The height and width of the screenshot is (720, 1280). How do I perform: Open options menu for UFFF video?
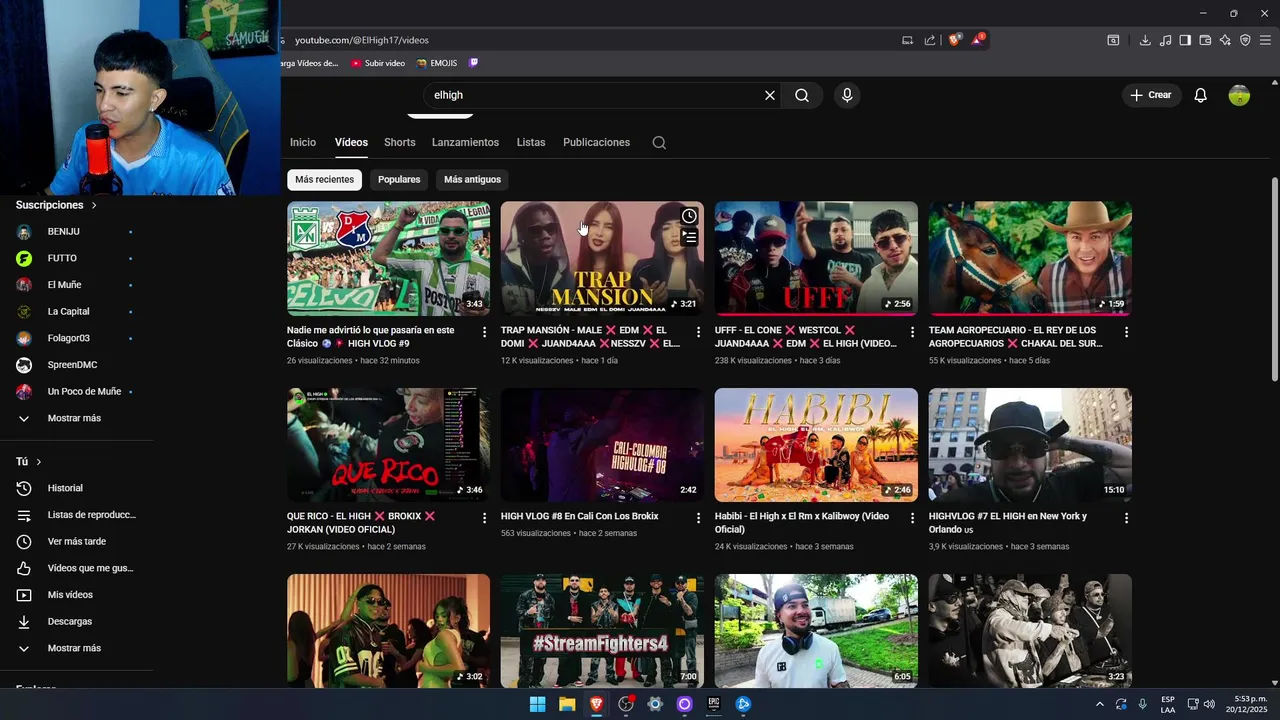coord(912,331)
